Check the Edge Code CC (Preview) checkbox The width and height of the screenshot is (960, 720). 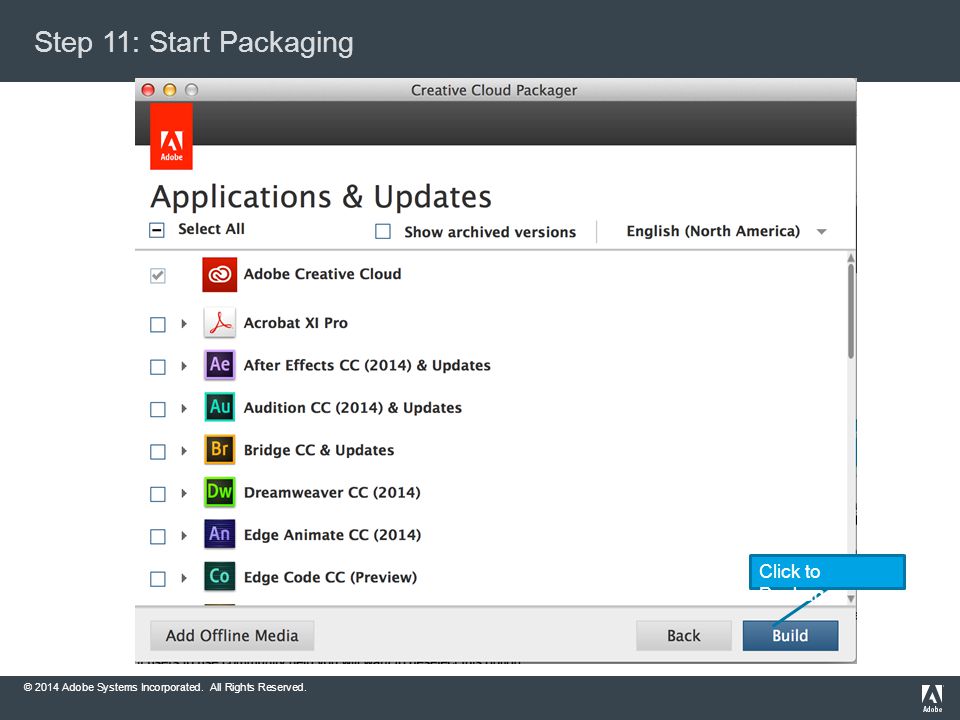coord(157,579)
